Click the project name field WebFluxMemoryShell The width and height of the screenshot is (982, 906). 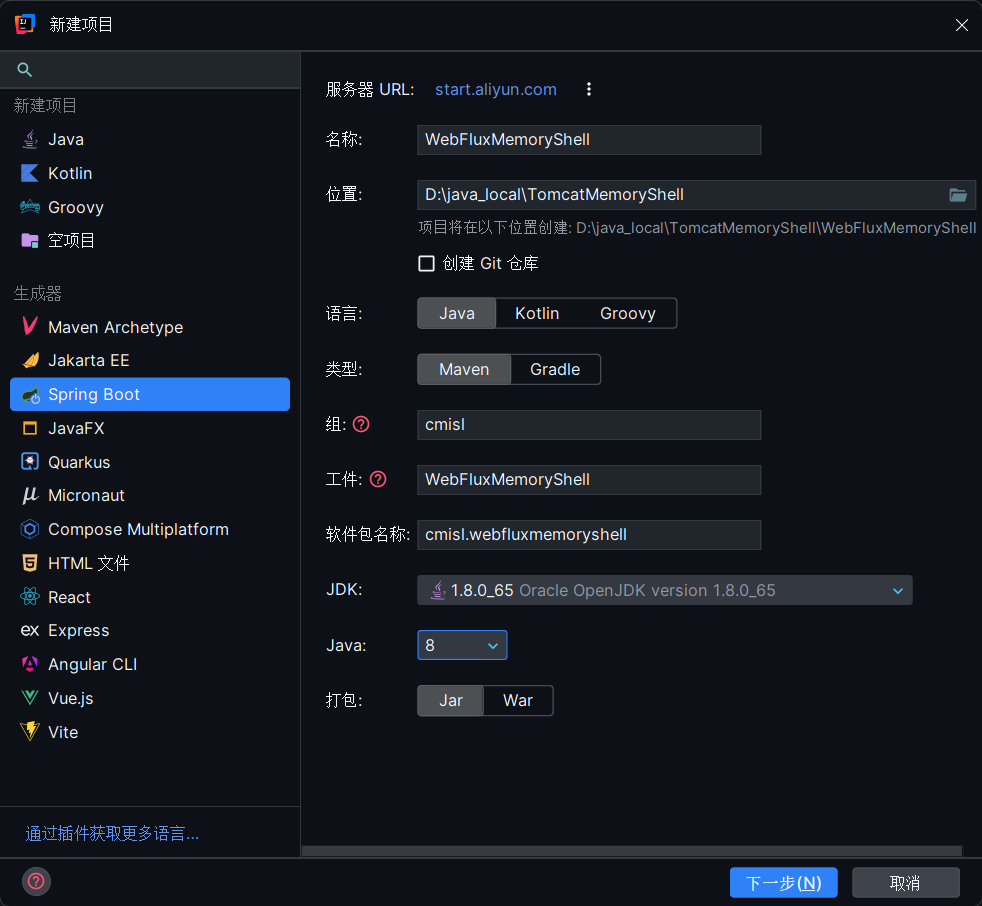tap(589, 140)
